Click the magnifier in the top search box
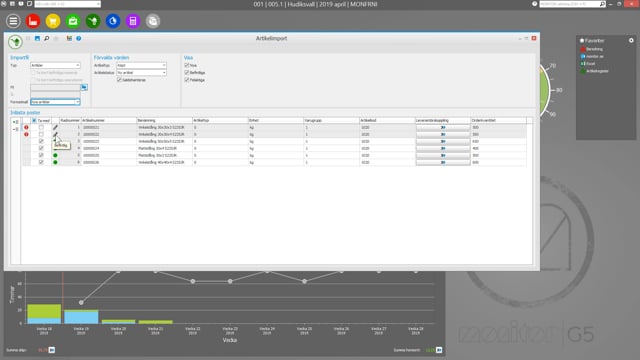 click(x=602, y=4)
